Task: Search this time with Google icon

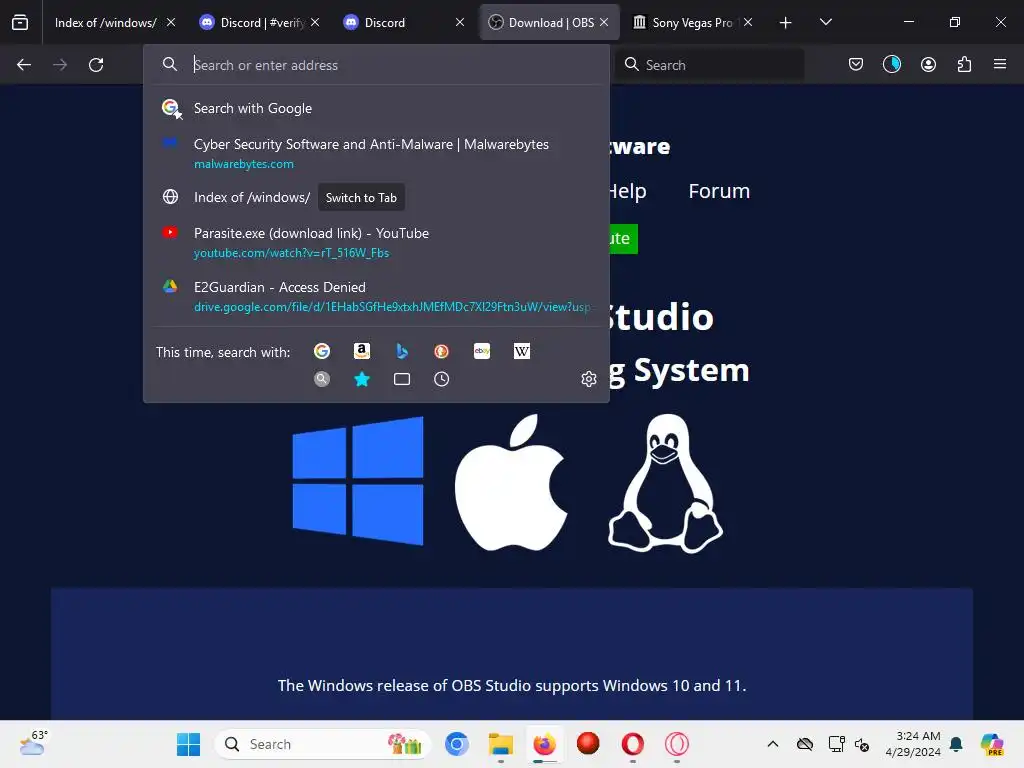Action: point(322,351)
